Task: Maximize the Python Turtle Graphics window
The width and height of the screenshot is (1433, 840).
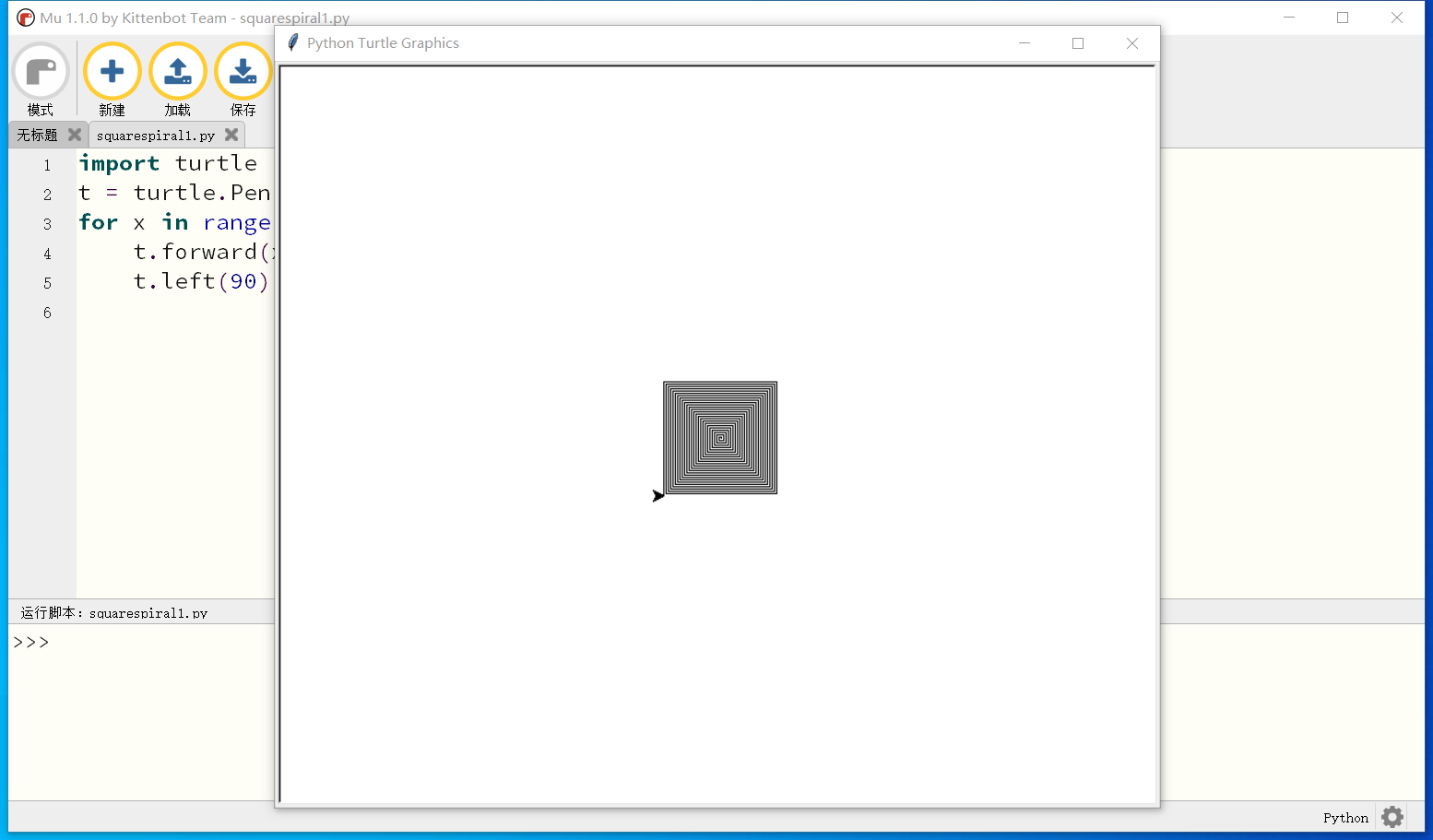Action: click(1078, 43)
